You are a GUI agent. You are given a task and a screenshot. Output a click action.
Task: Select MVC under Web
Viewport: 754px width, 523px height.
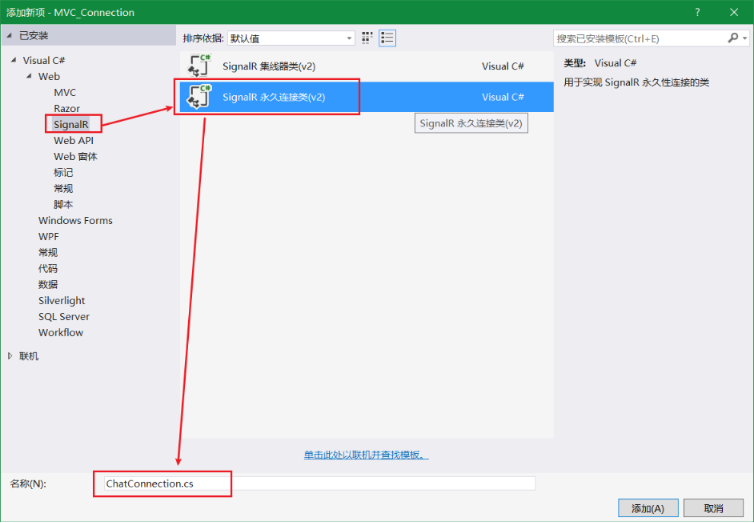[65, 93]
